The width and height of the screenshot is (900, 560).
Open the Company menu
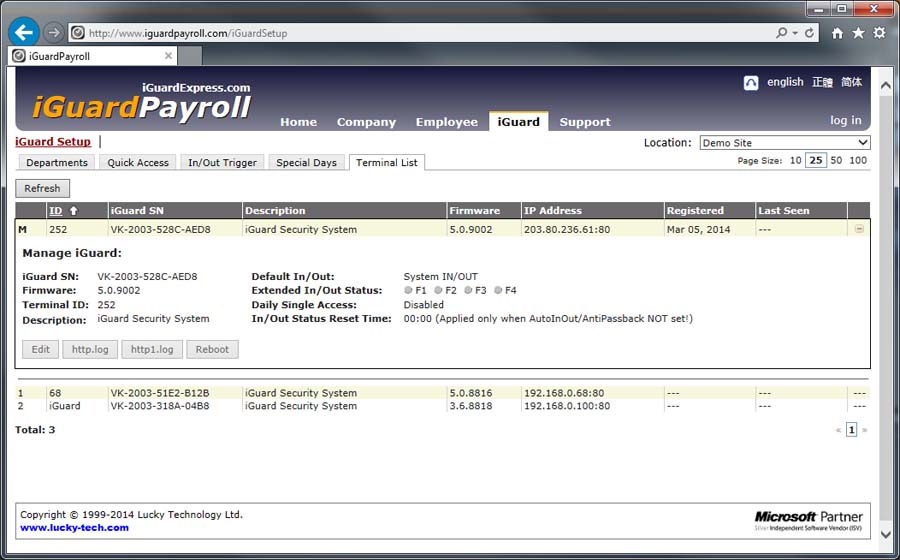click(x=366, y=122)
